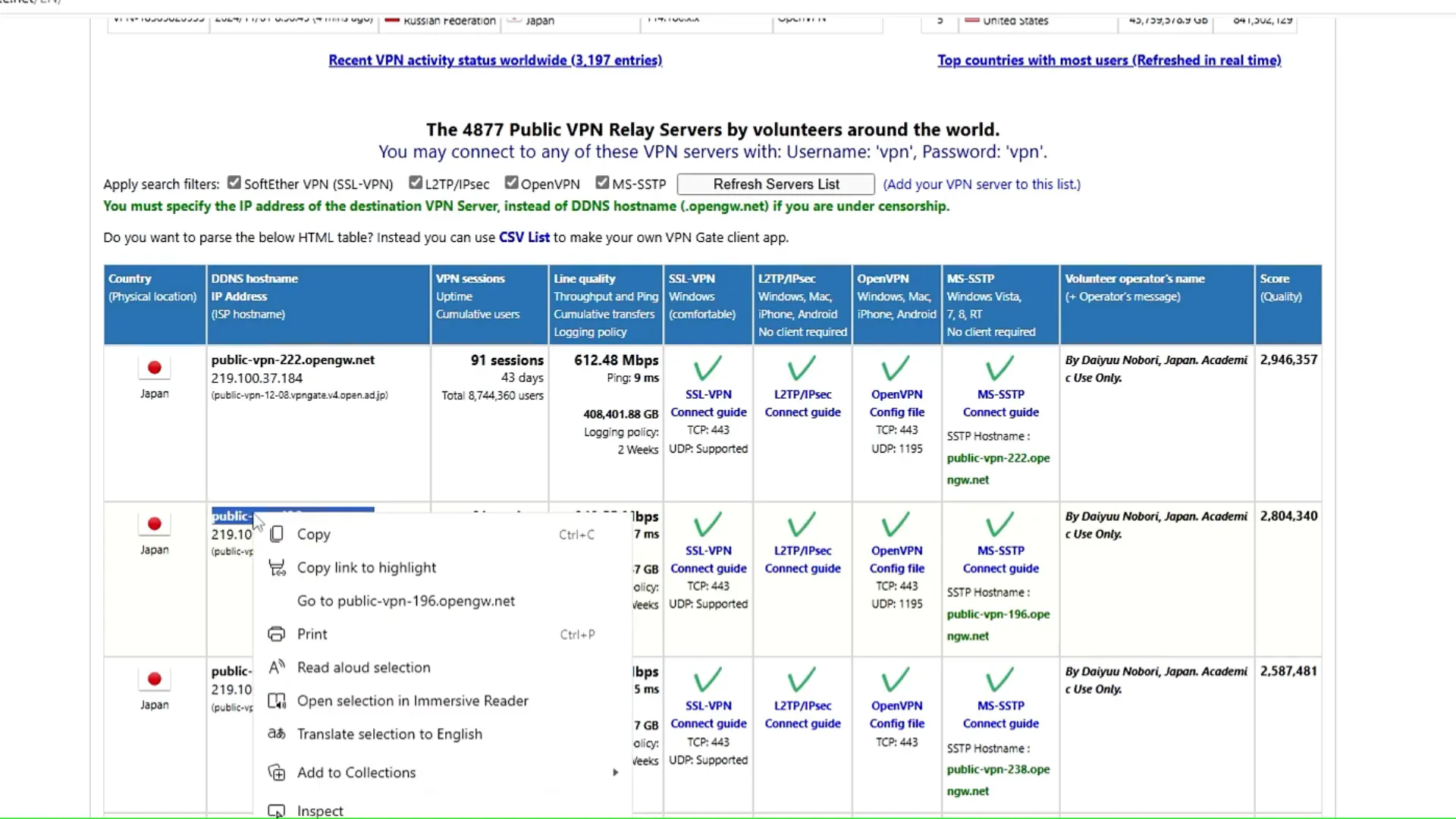The image size is (1456, 819).
Task: Click IP address 219.100.37.184
Action: coord(257,378)
